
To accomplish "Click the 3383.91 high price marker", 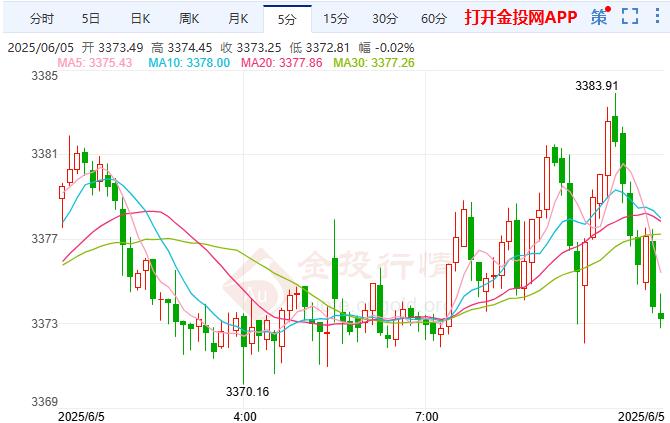I will (x=597, y=86).
